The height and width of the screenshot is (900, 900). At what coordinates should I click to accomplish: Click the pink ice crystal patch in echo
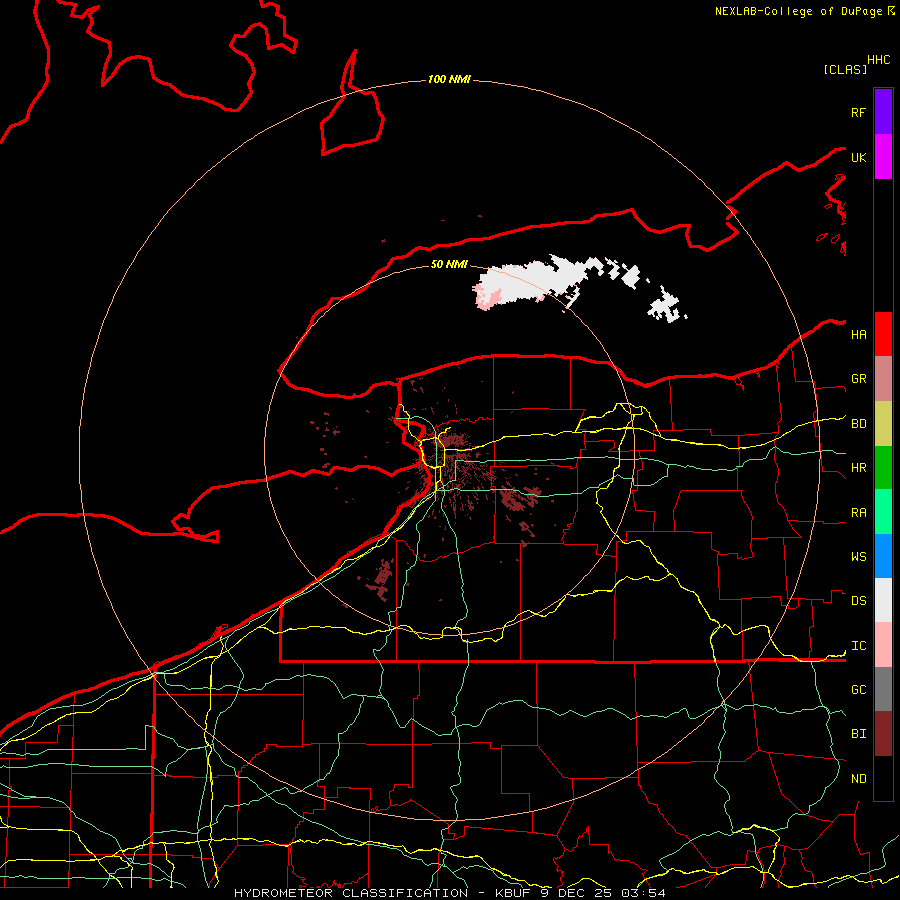(x=489, y=297)
